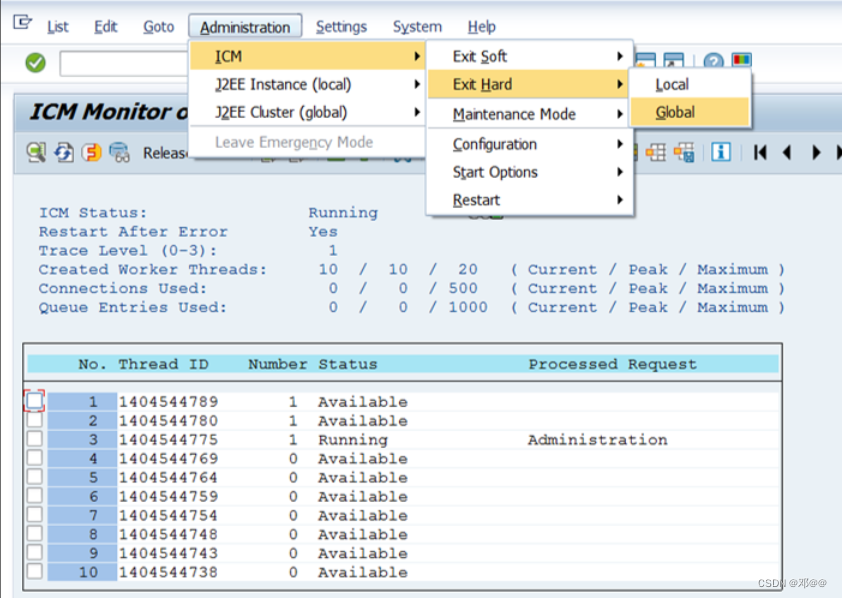Click the green checkmark Enter icon

pyautogui.click(x=33, y=62)
